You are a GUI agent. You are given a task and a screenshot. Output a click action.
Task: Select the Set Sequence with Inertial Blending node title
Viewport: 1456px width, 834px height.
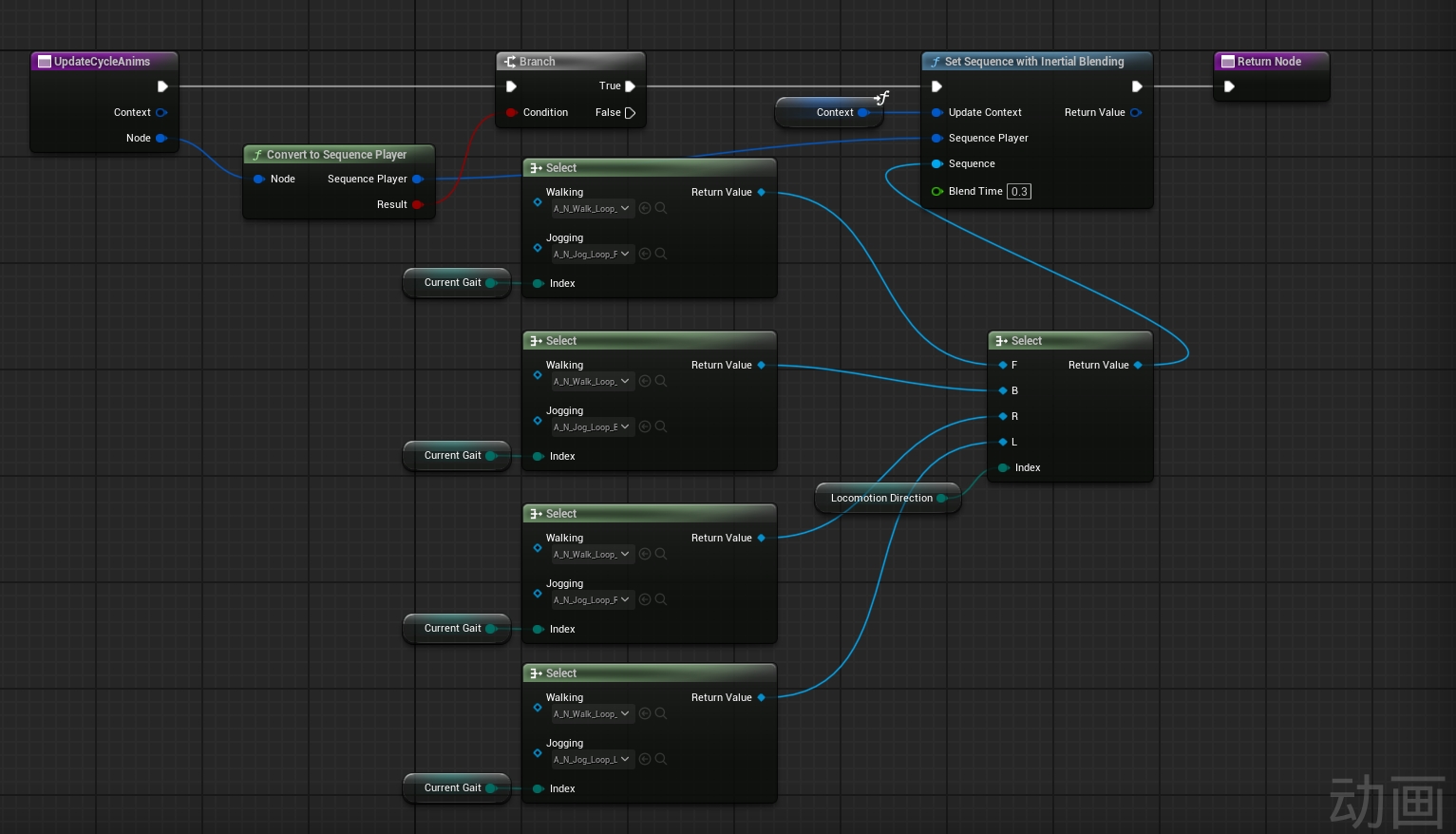click(x=1034, y=62)
